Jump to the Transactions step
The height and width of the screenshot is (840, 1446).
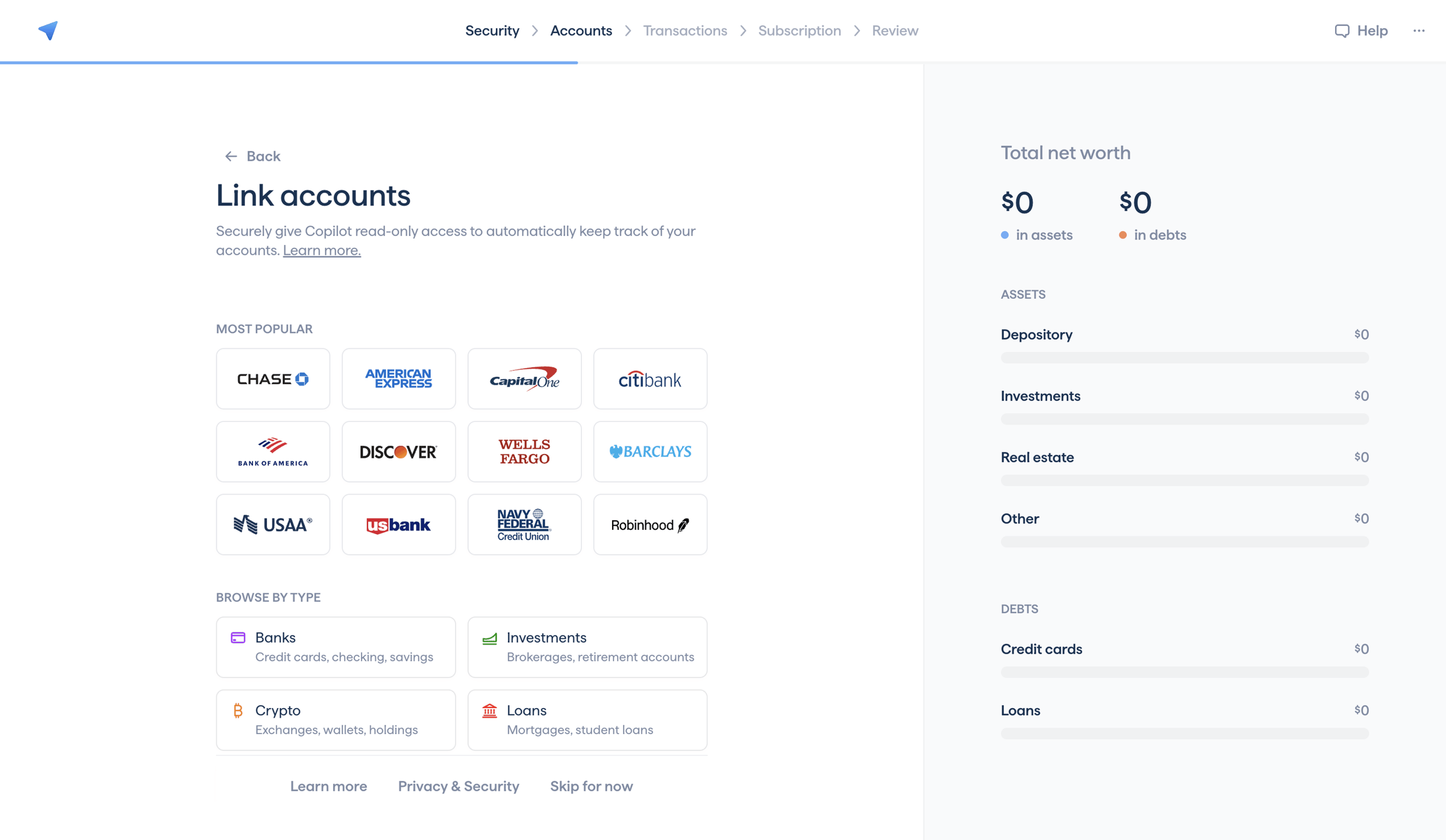(685, 31)
